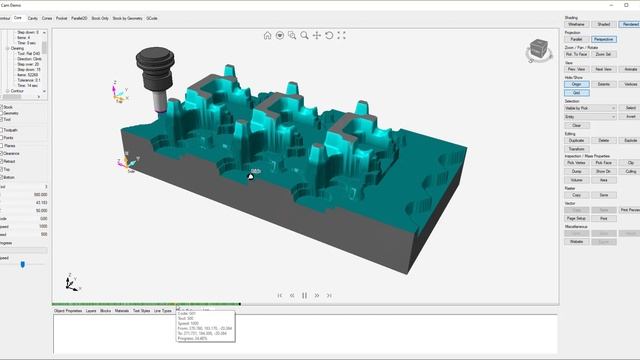Set shading to Shaded

tap(604, 24)
